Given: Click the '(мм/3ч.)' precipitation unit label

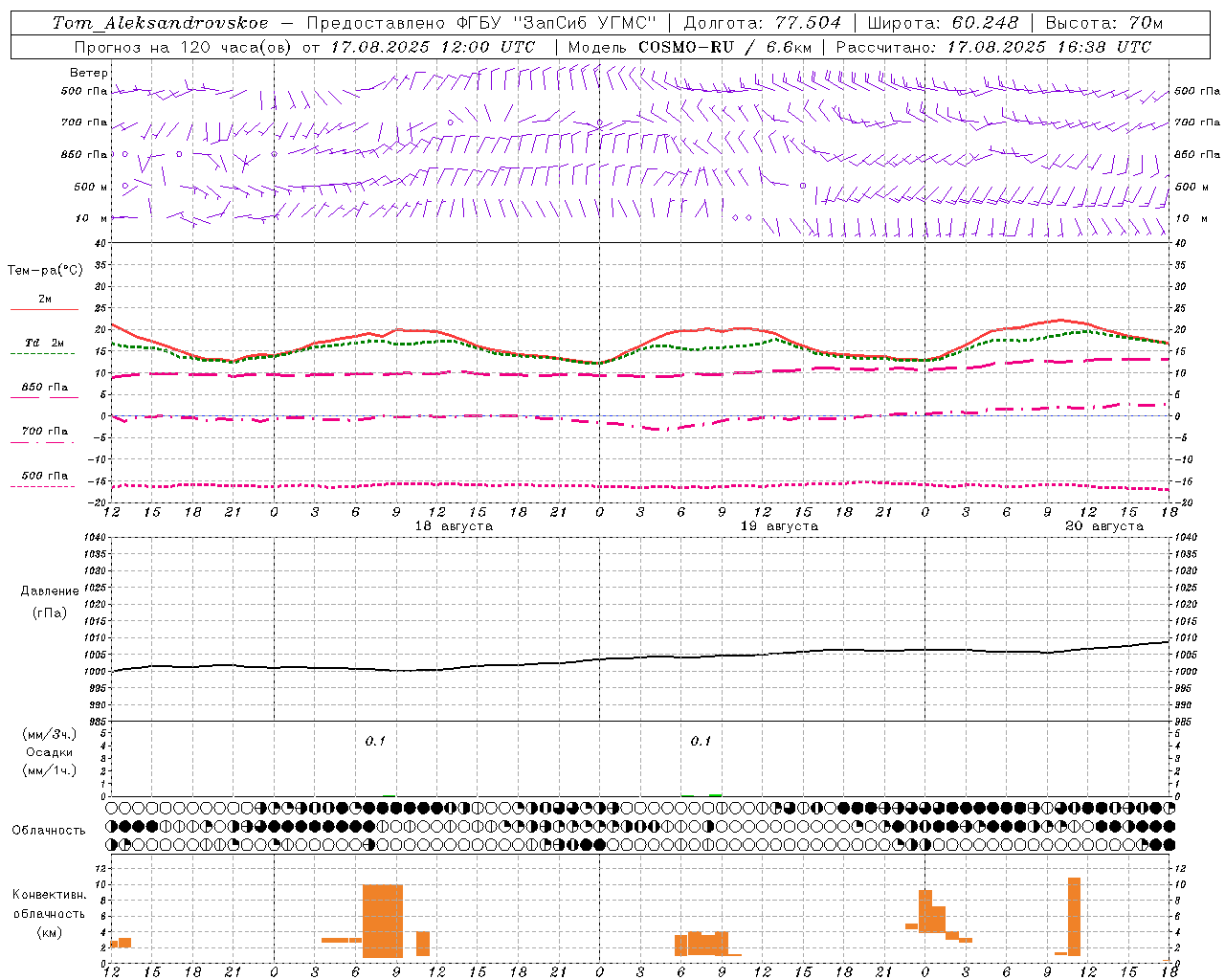Looking at the screenshot, I should click(x=50, y=735).
